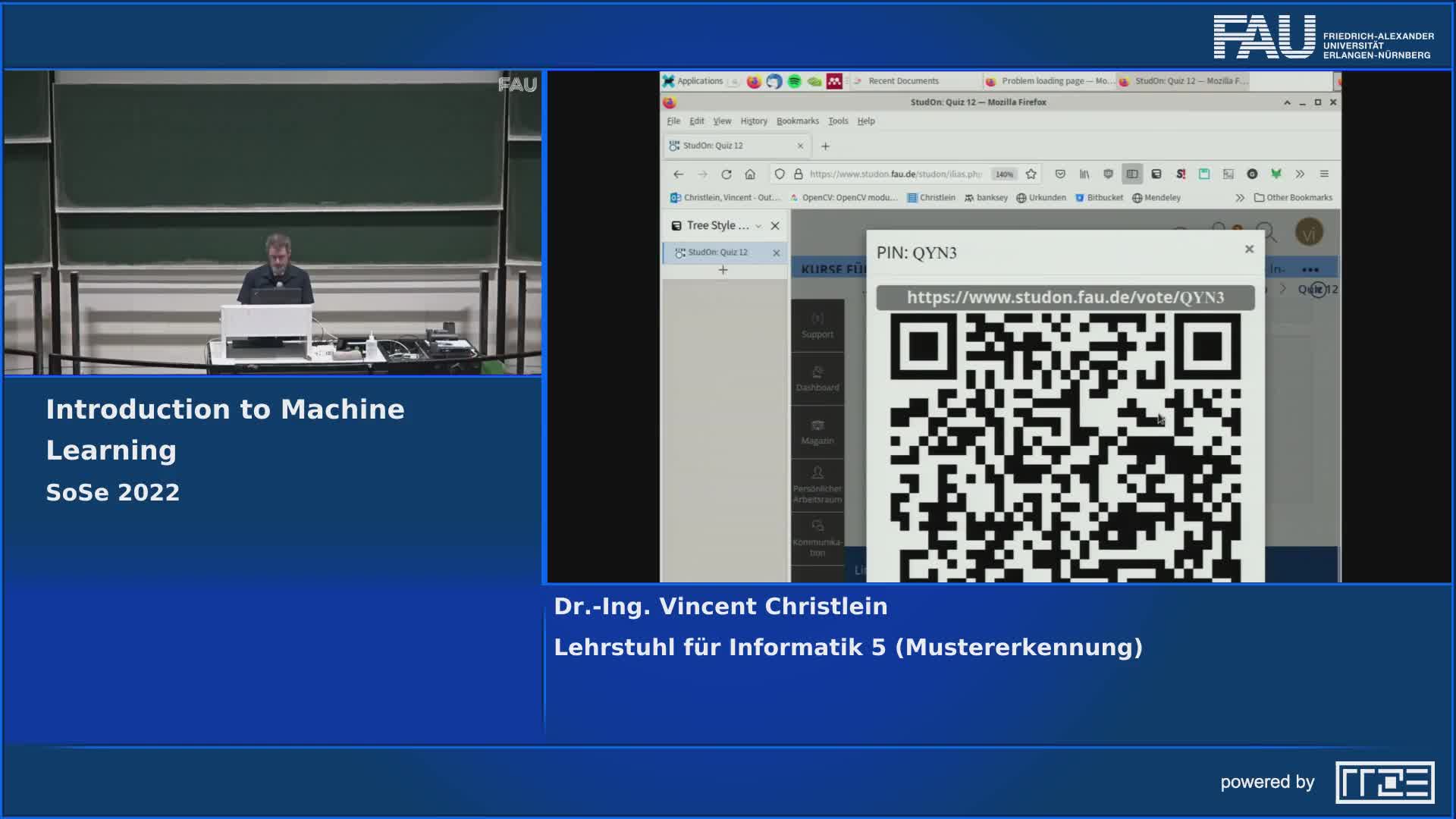The width and height of the screenshot is (1456, 819).
Task: Click the back navigation button
Action: tap(677, 174)
